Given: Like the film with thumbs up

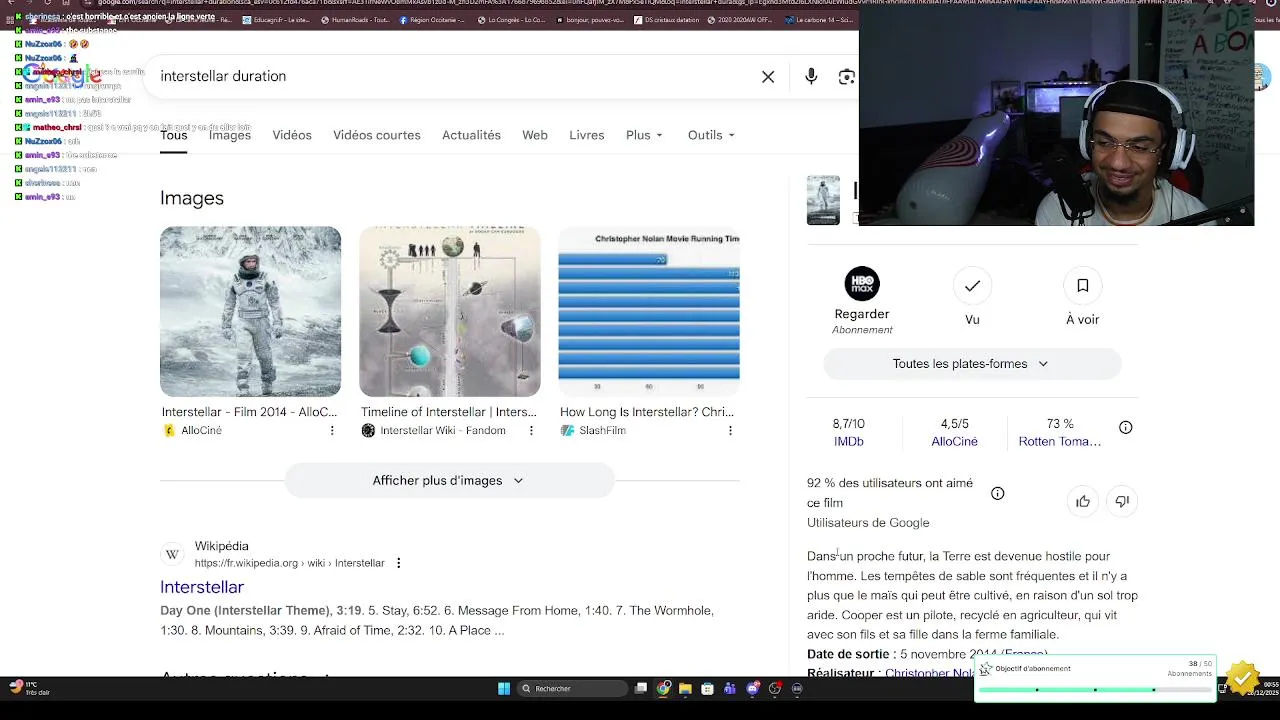Looking at the screenshot, I should [x=1083, y=502].
